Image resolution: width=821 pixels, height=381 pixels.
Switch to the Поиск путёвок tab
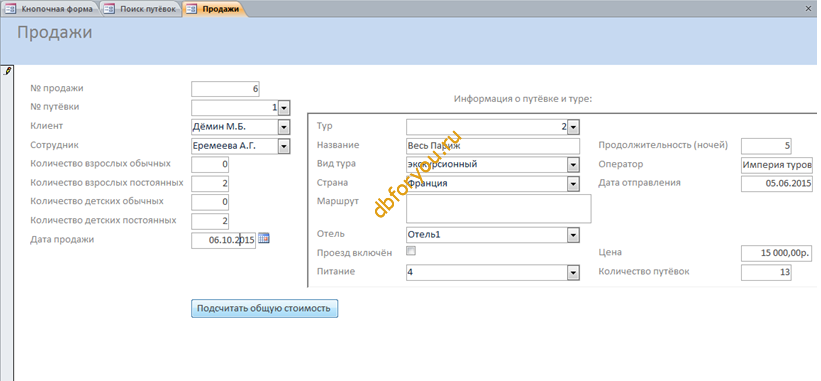coord(141,9)
